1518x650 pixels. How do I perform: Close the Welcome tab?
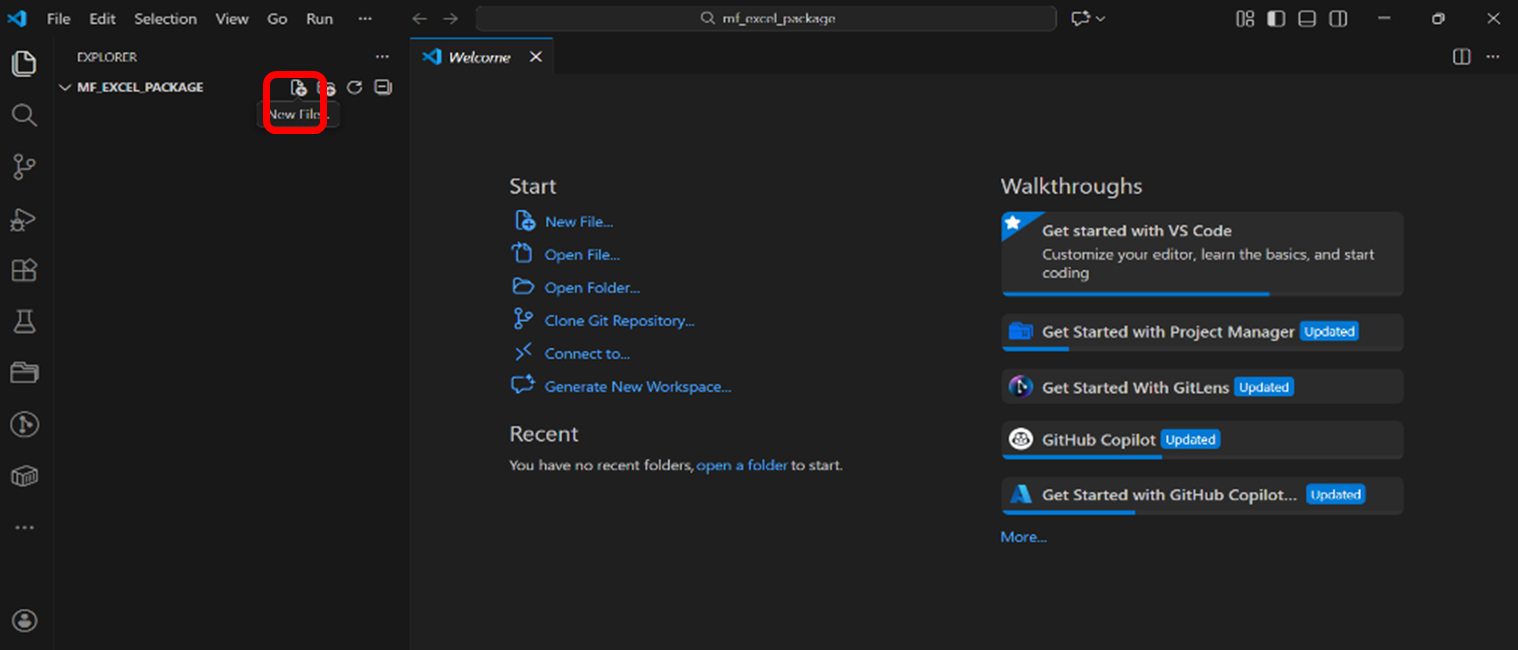point(535,57)
